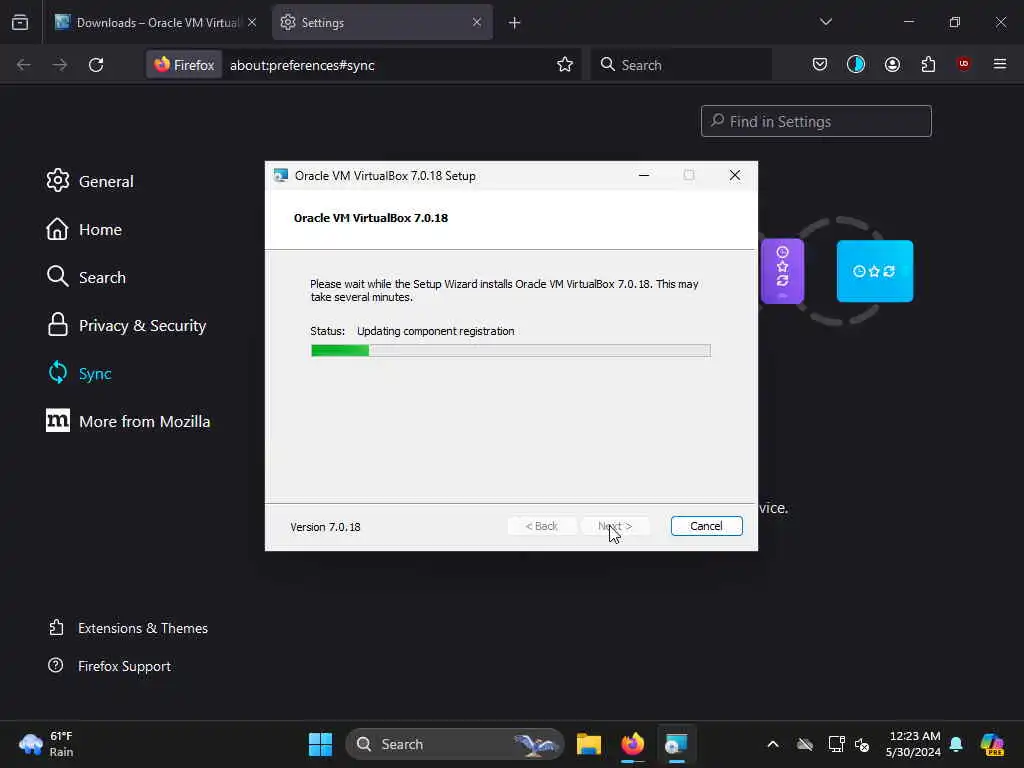Close the Downloads Oracle VM VirtualBox tab
1024x768 pixels.
pyautogui.click(x=252, y=22)
